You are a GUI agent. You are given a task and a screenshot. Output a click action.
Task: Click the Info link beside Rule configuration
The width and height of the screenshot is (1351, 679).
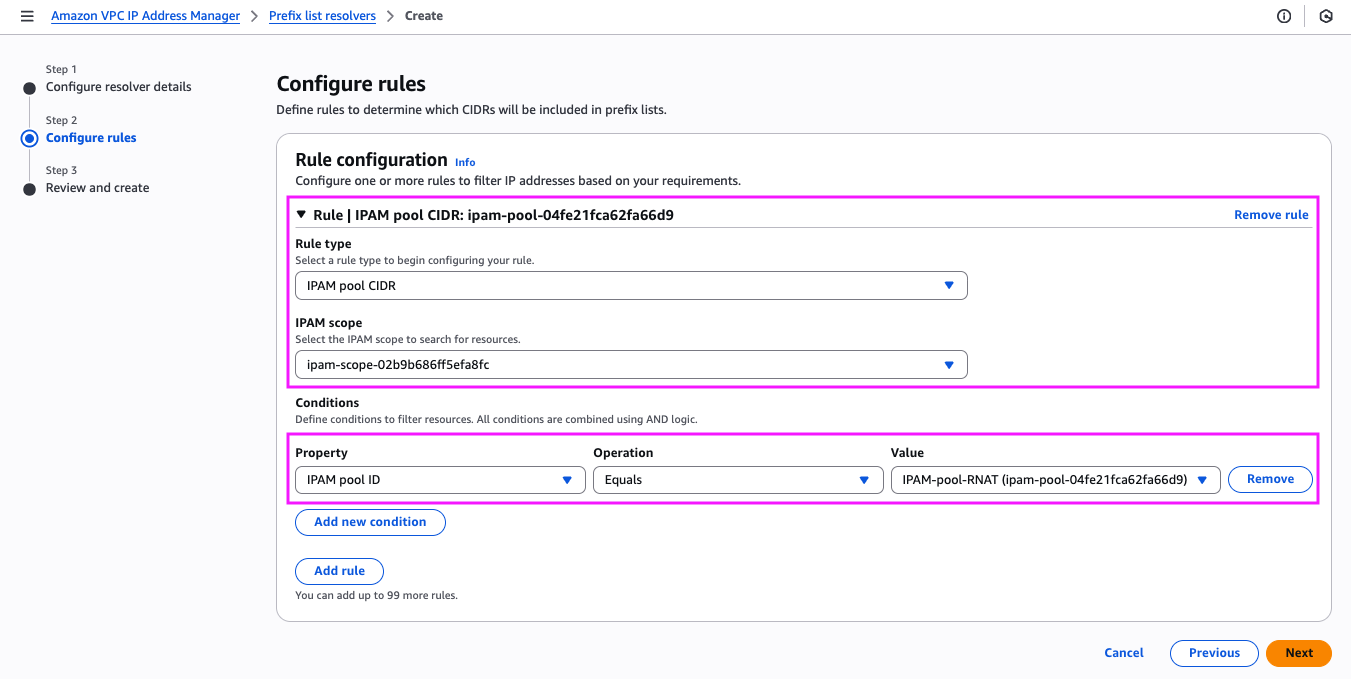click(465, 161)
